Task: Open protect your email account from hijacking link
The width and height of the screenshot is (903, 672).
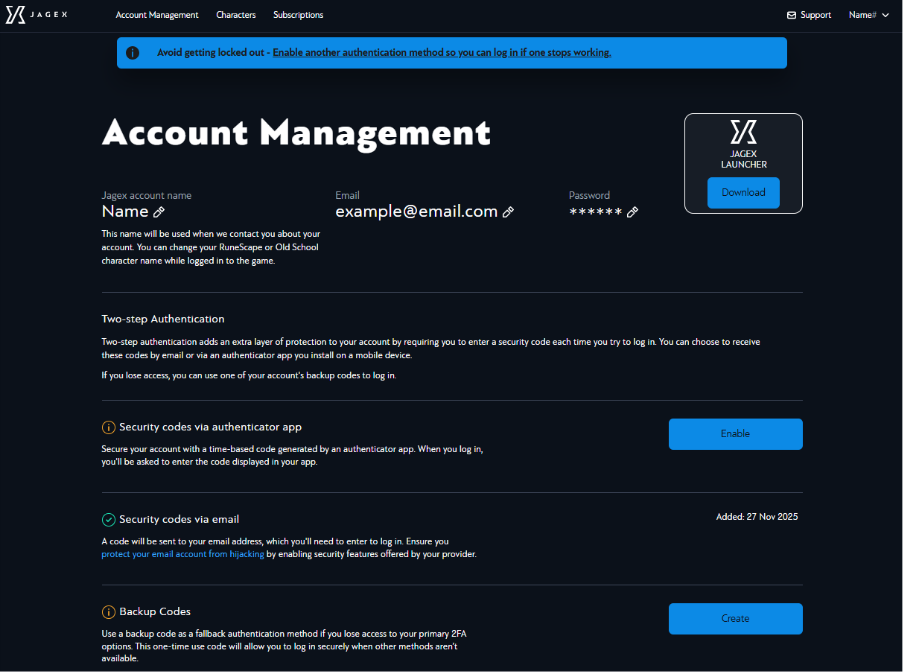Action: pos(183,554)
